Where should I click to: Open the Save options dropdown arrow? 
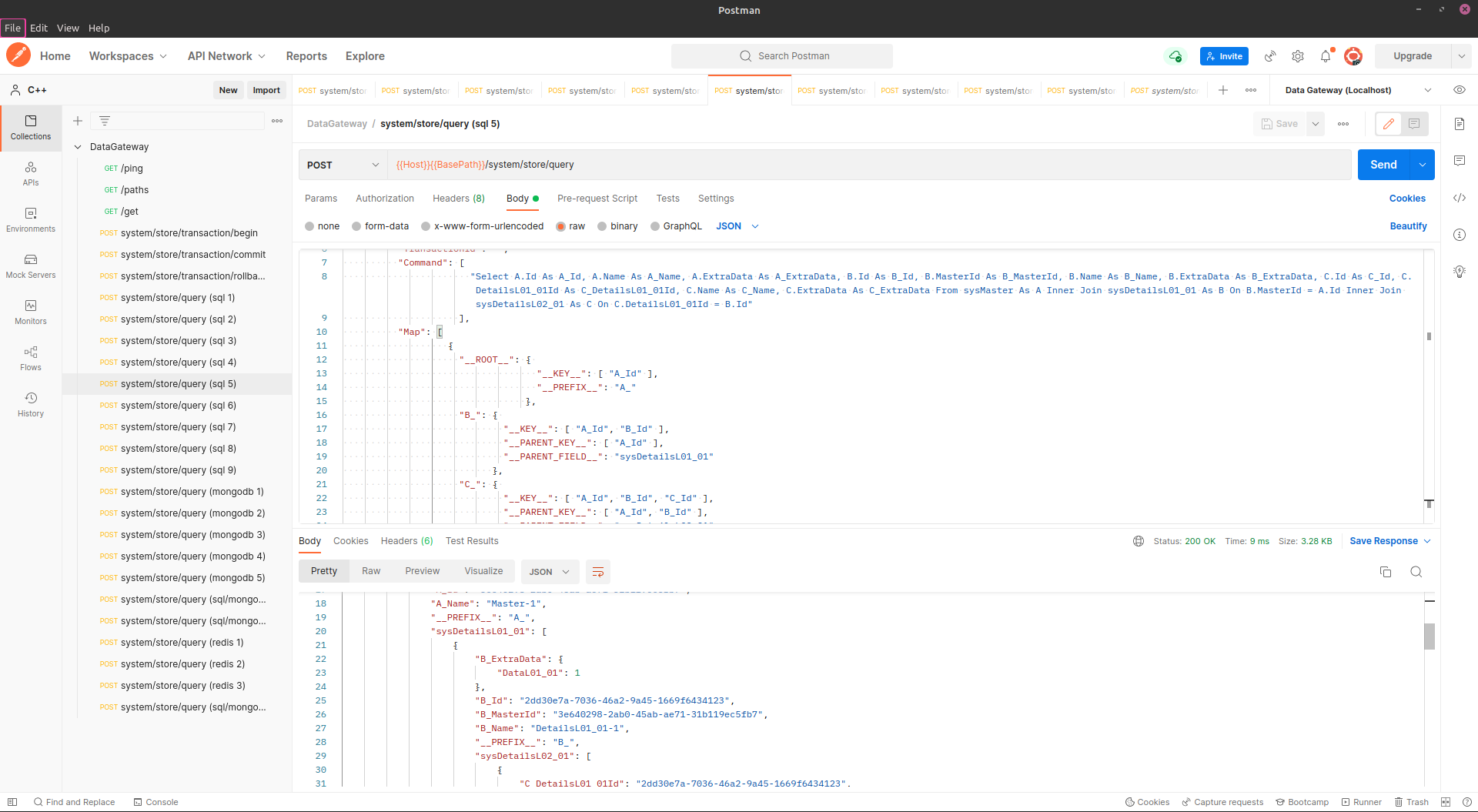[1316, 124]
